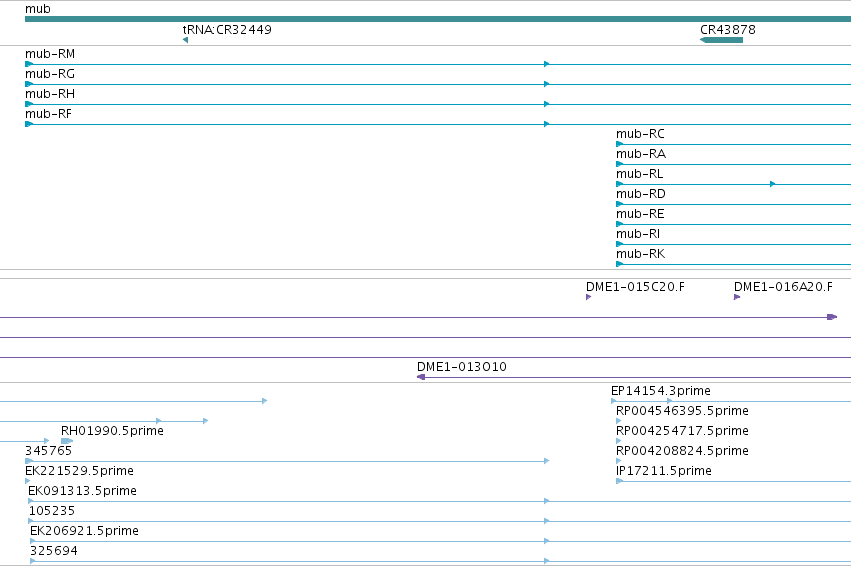Select EK206921.5prime label
This screenshot has height=566, width=851.
84,532
